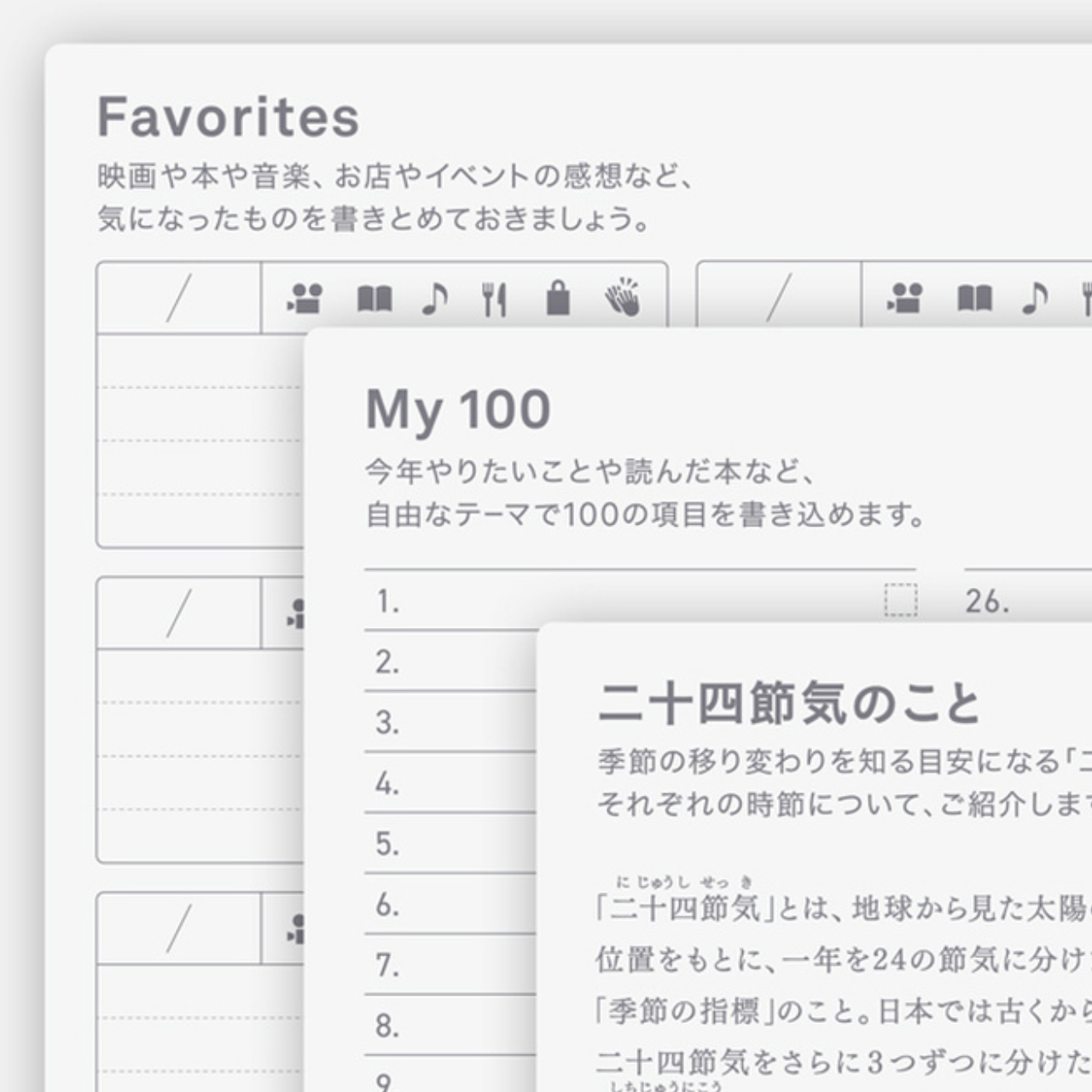The width and height of the screenshot is (1092, 1092).
Task: Click the date slash field in the bottom-left Favorites card
Action: pyautogui.click(x=179, y=929)
